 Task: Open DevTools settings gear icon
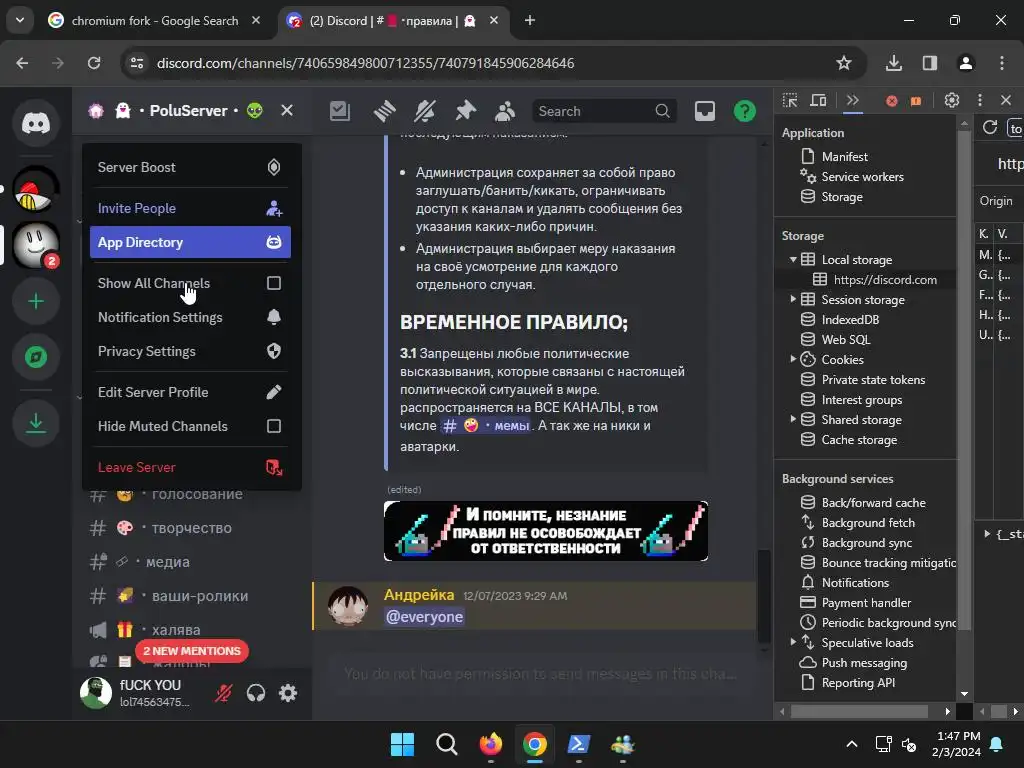click(952, 101)
